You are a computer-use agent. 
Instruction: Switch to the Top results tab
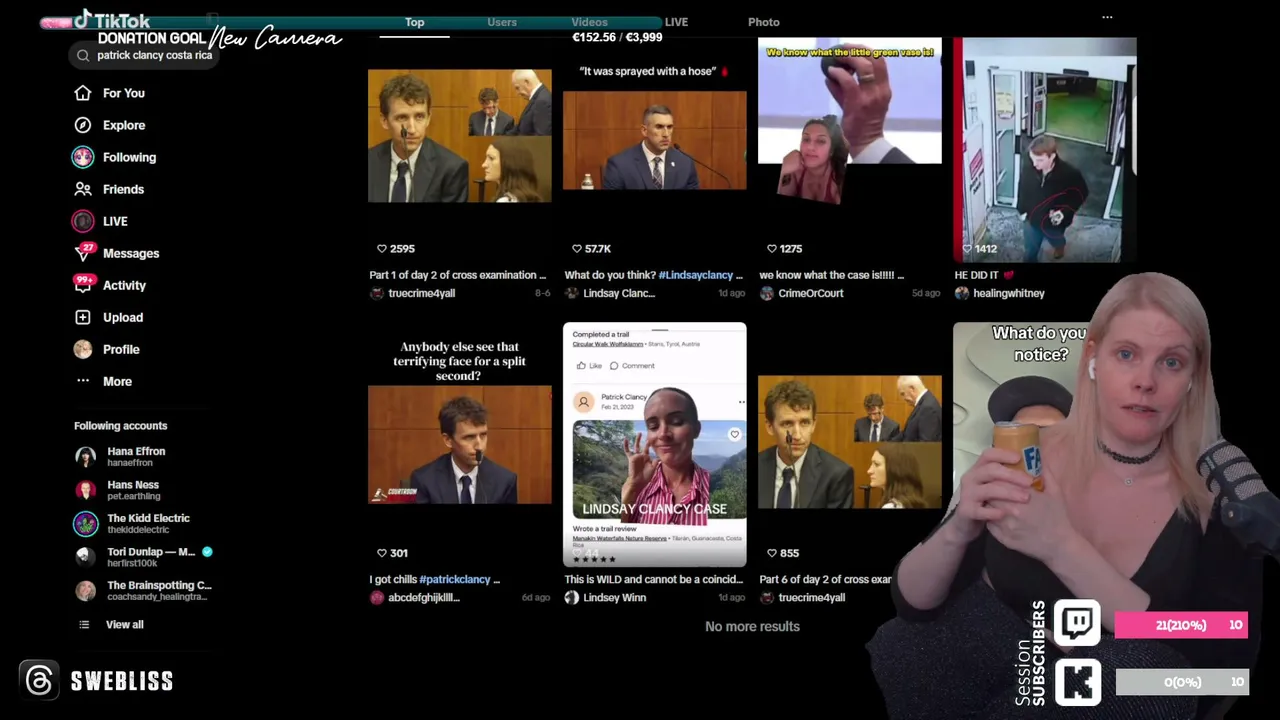415,22
